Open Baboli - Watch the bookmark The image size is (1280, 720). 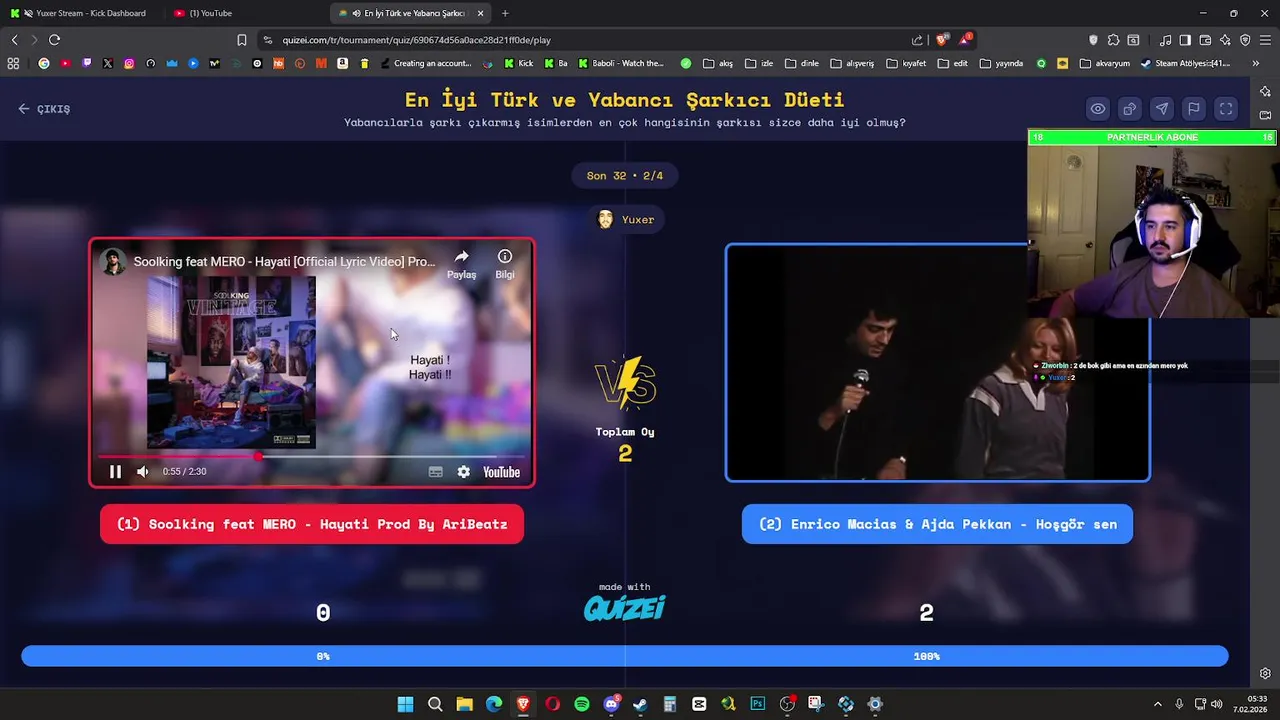(x=621, y=63)
